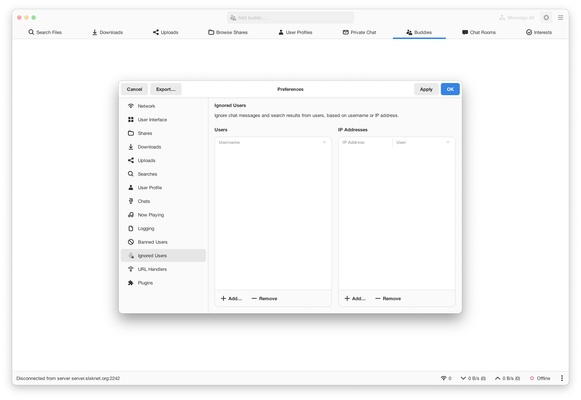This screenshot has height=400, width=581.
Task: Add a username to ignored Users list
Action: (231, 299)
